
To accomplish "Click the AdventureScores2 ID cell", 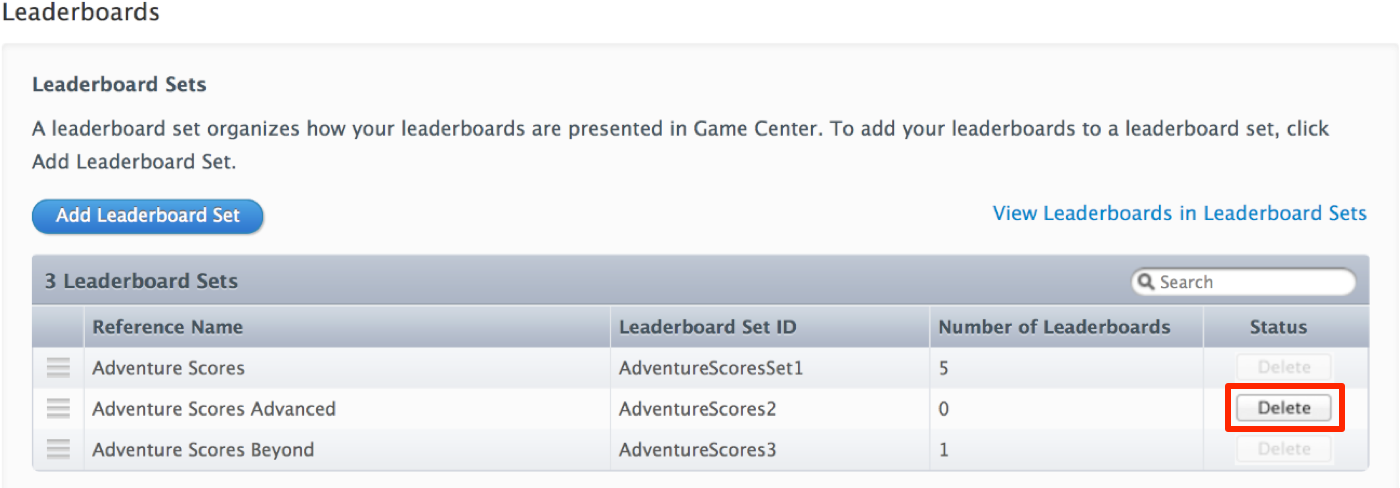I will (x=697, y=409).
